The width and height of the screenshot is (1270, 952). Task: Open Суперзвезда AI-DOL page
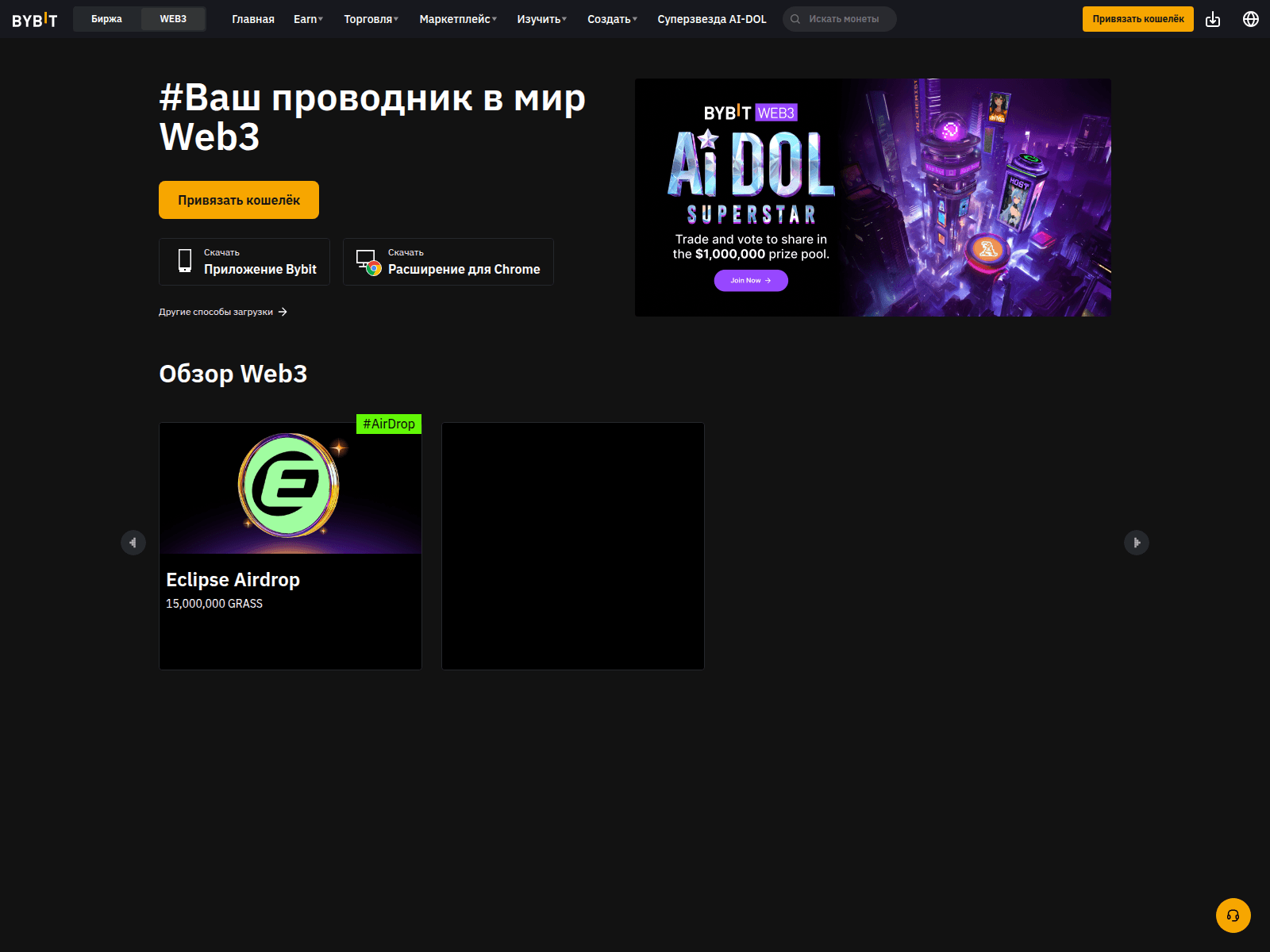coord(712,19)
